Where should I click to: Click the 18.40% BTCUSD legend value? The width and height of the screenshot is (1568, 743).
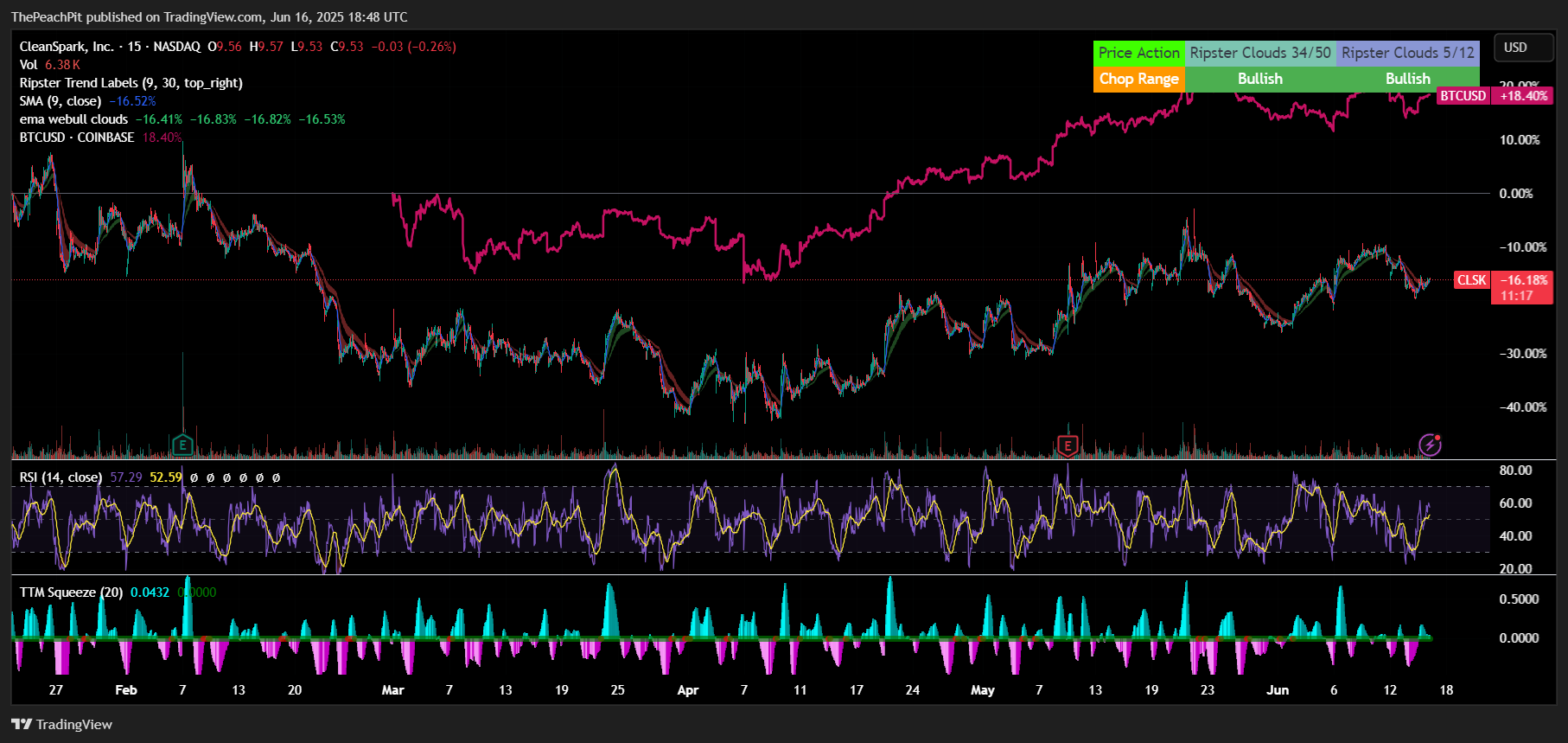point(162,138)
